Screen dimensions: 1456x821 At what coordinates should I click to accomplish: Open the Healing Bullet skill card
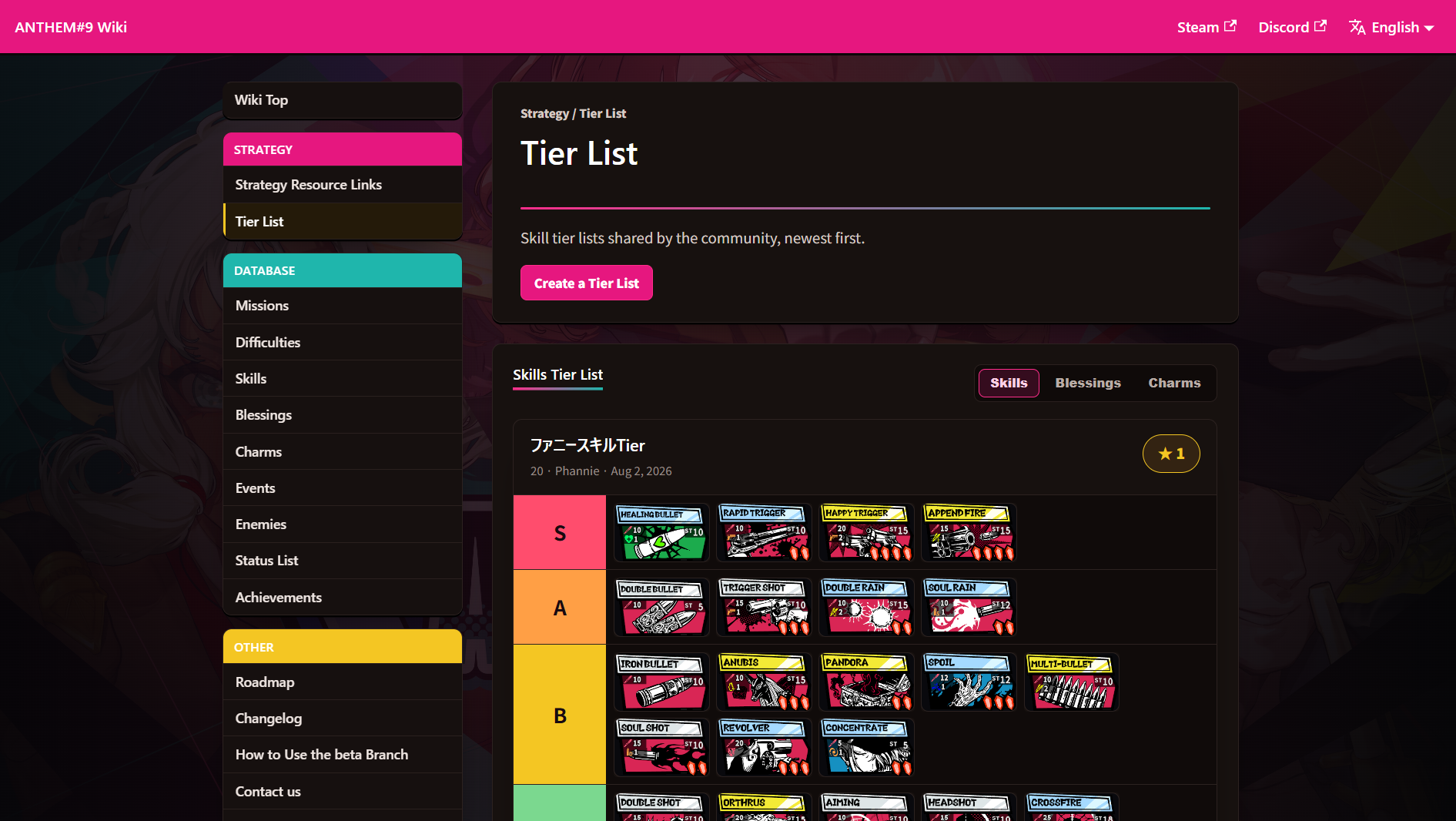click(x=662, y=532)
